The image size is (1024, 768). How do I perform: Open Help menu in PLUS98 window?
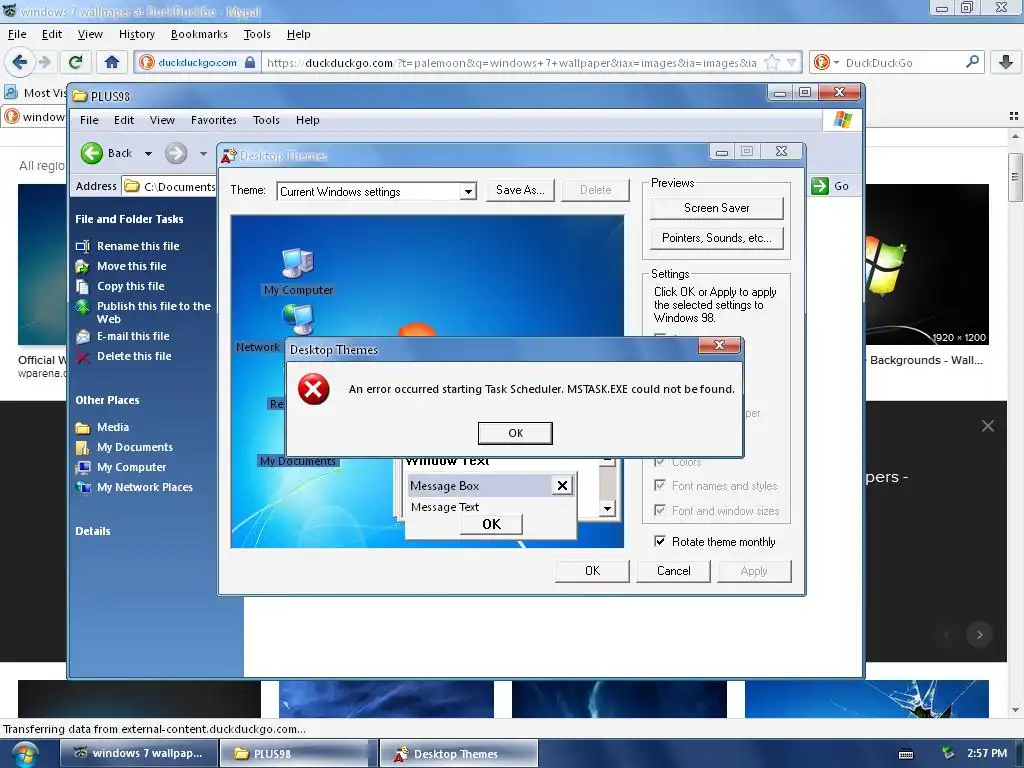pyautogui.click(x=308, y=120)
